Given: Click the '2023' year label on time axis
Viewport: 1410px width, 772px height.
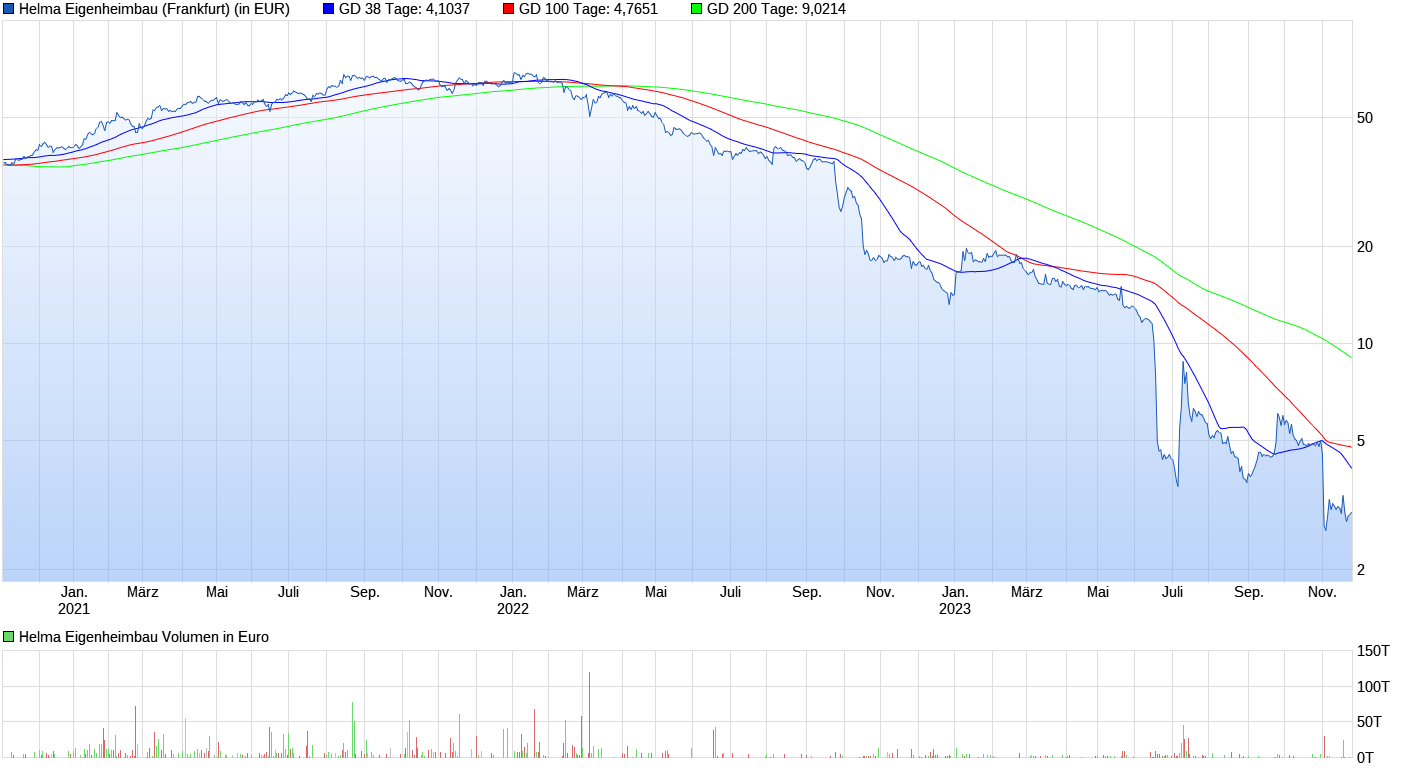Looking at the screenshot, I should (954, 608).
